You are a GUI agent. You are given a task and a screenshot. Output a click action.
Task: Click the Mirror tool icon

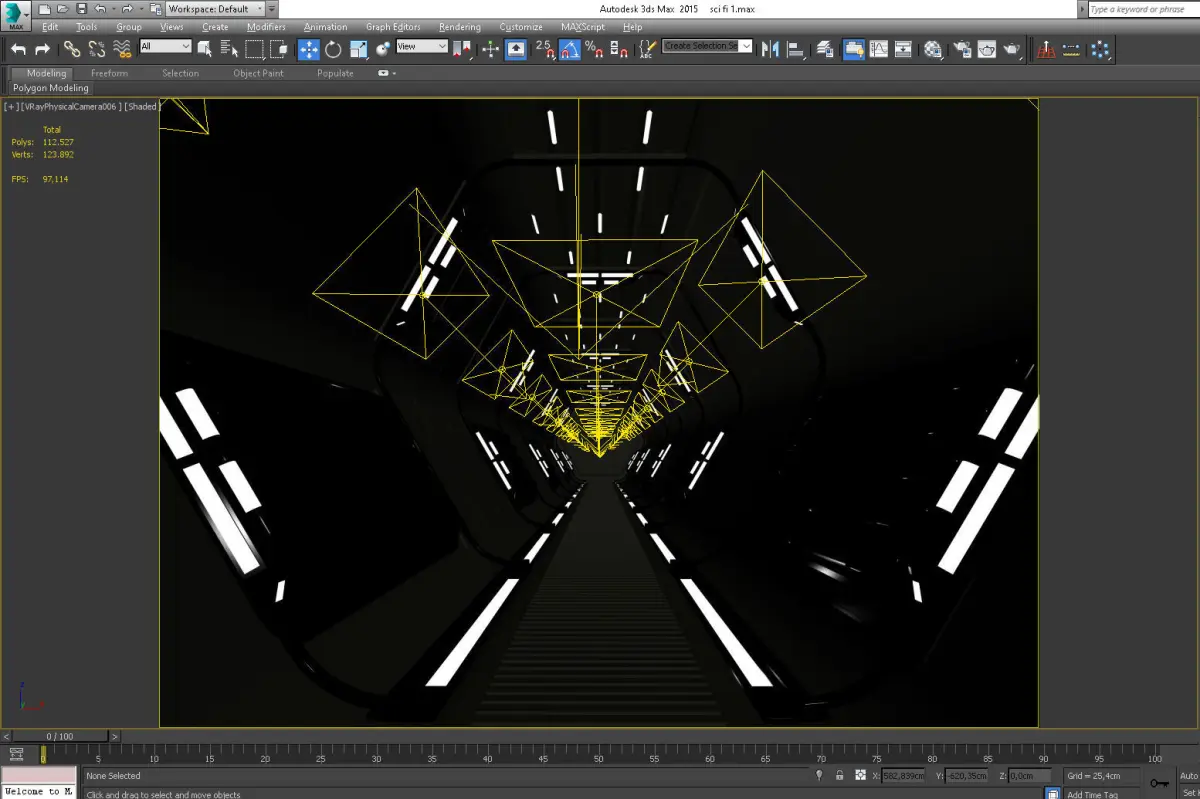771,48
